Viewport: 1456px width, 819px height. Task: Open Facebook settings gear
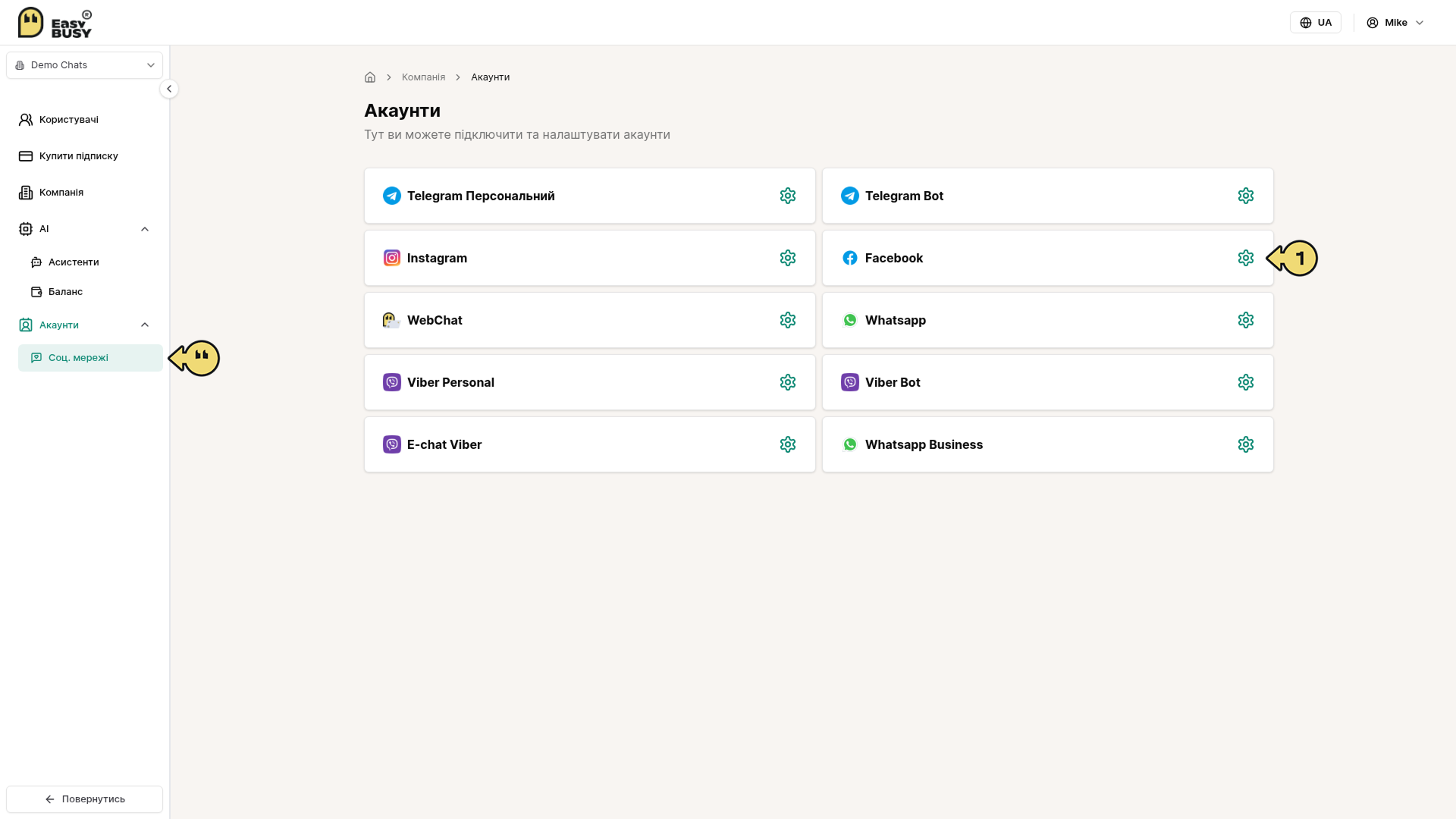coord(1246,258)
